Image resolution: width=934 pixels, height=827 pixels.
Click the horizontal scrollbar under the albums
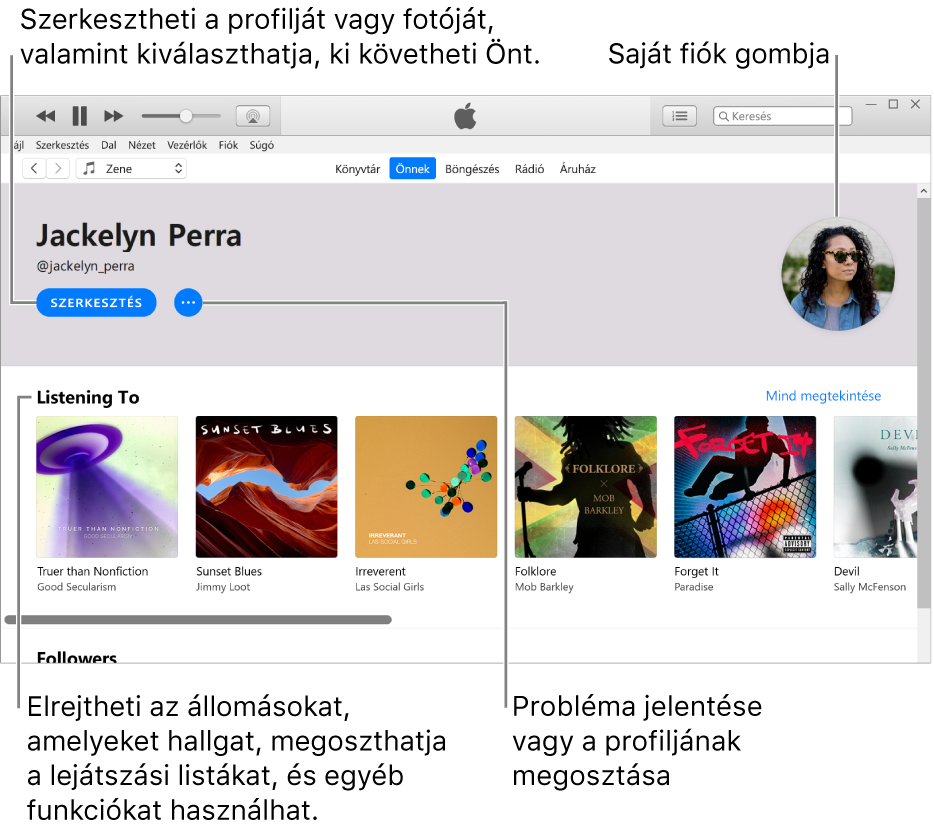198,620
